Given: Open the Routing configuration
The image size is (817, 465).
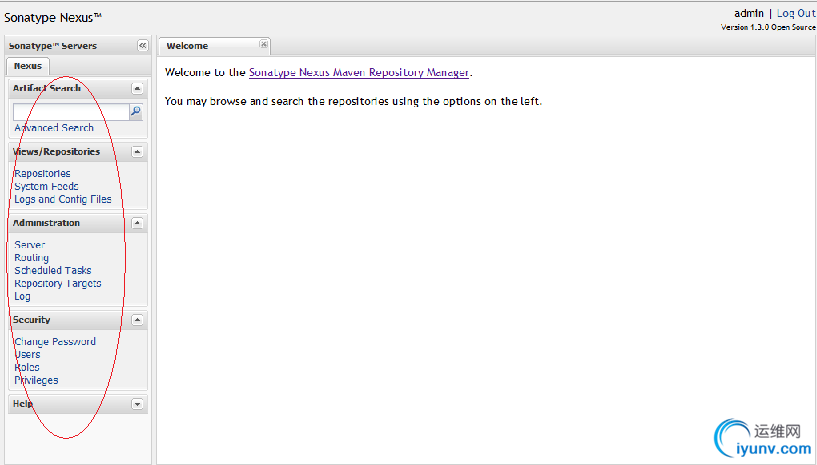Looking at the screenshot, I should (x=32, y=258).
